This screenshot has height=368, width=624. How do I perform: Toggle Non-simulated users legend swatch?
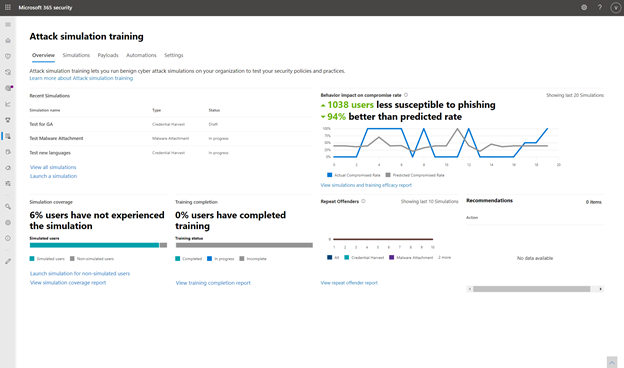(72, 259)
